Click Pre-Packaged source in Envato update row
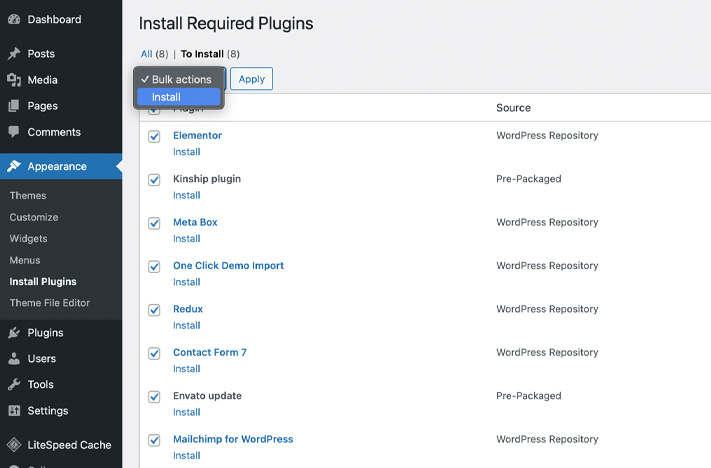This screenshot has width=711, height=468. (528, 396)
